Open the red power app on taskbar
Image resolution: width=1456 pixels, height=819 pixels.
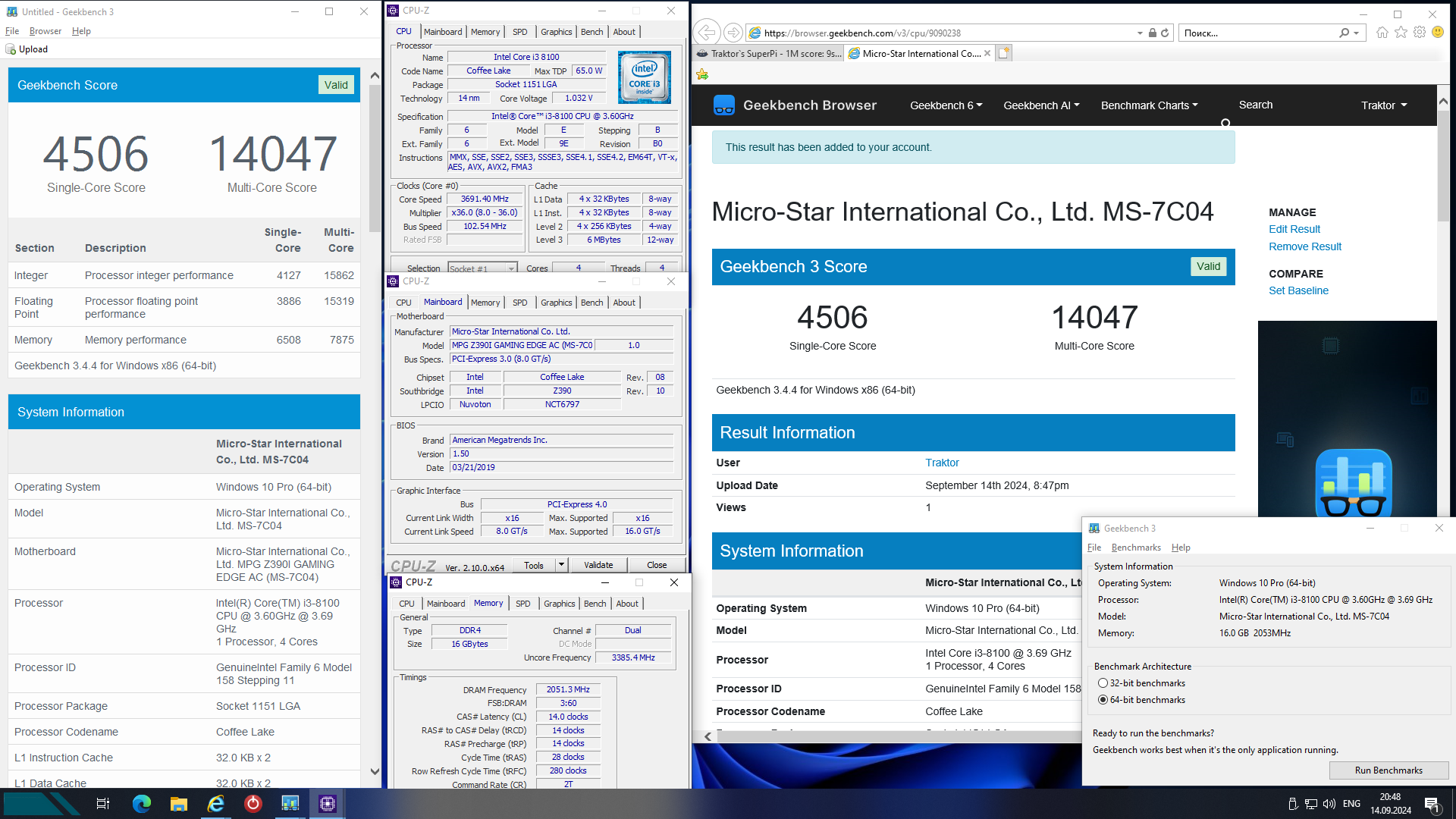(x=253, y=804)
